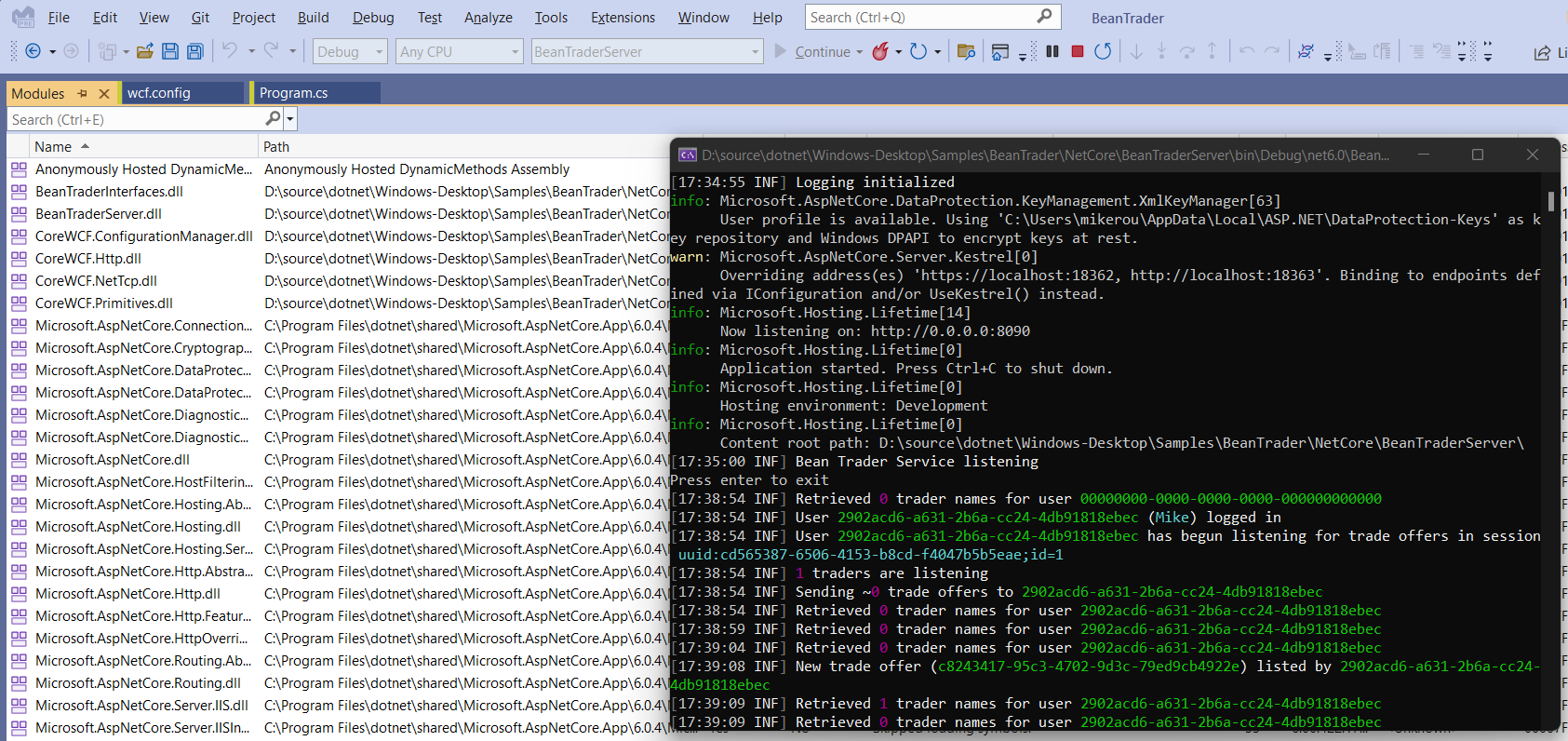Toggle the pin on the Modules tab

point(82,93)
